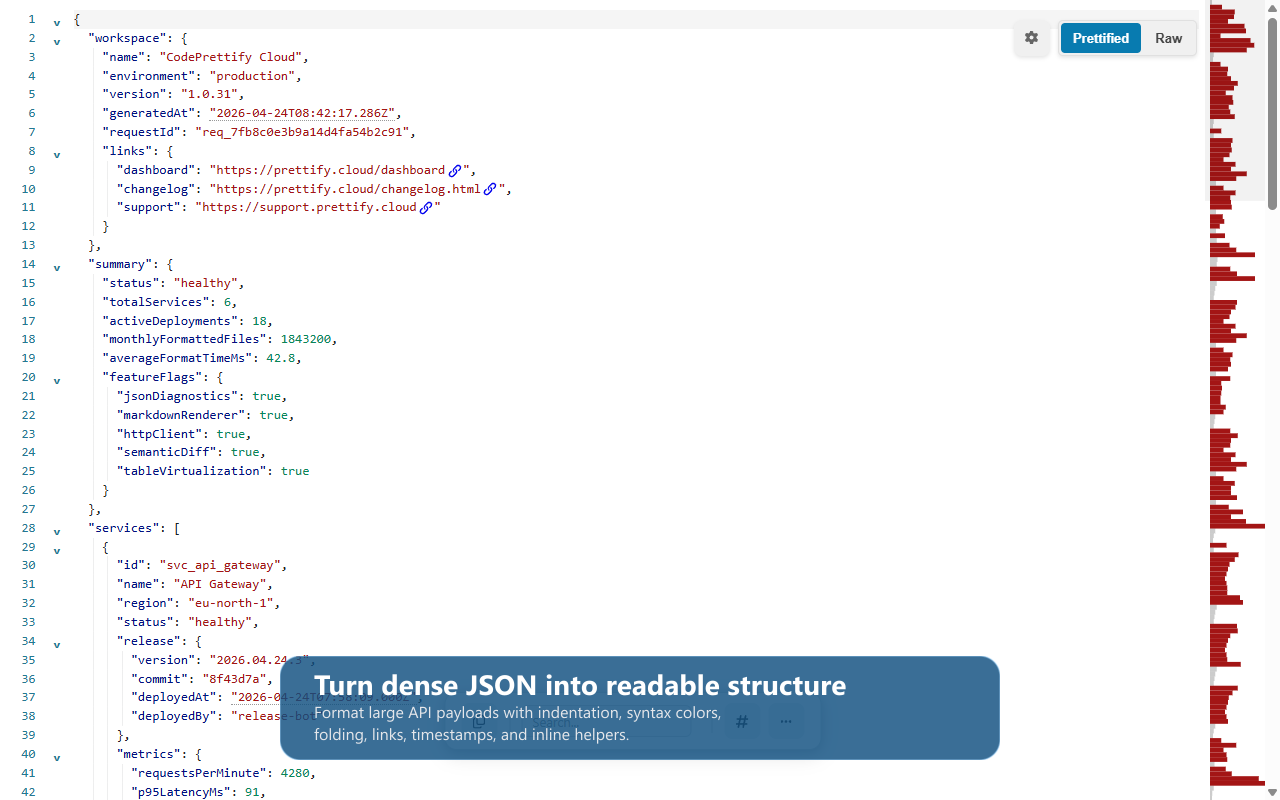Screen dimensions: 1280x800
Task: Click the "https://prettify.cloud/changelog.html" string
Action: coord(345,189)
